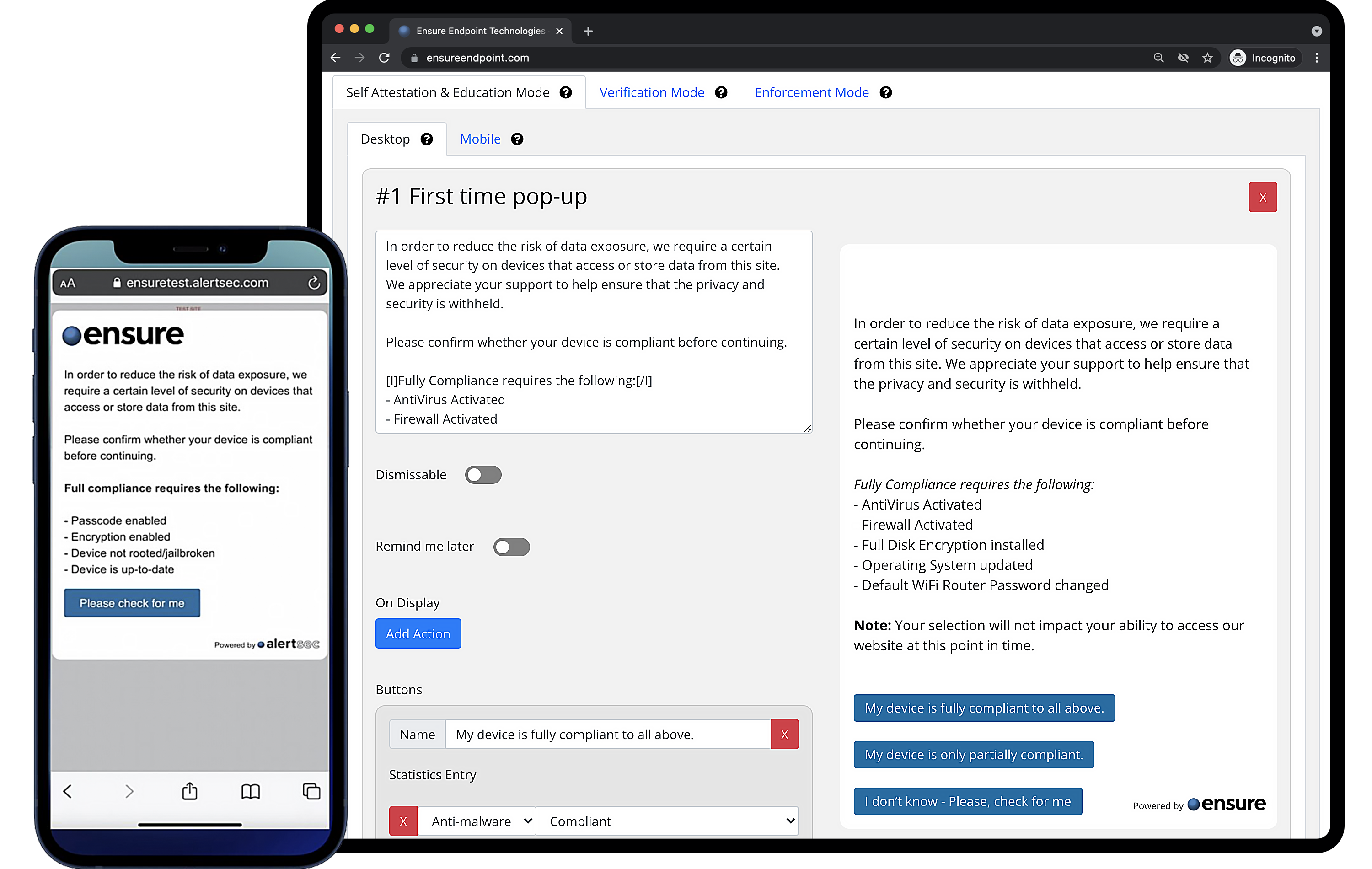Viewport: 1372px width, 869px height.
Task: Reload the ensureendpoint.com page
Action: pyautogui.click(x=385, y=58)
